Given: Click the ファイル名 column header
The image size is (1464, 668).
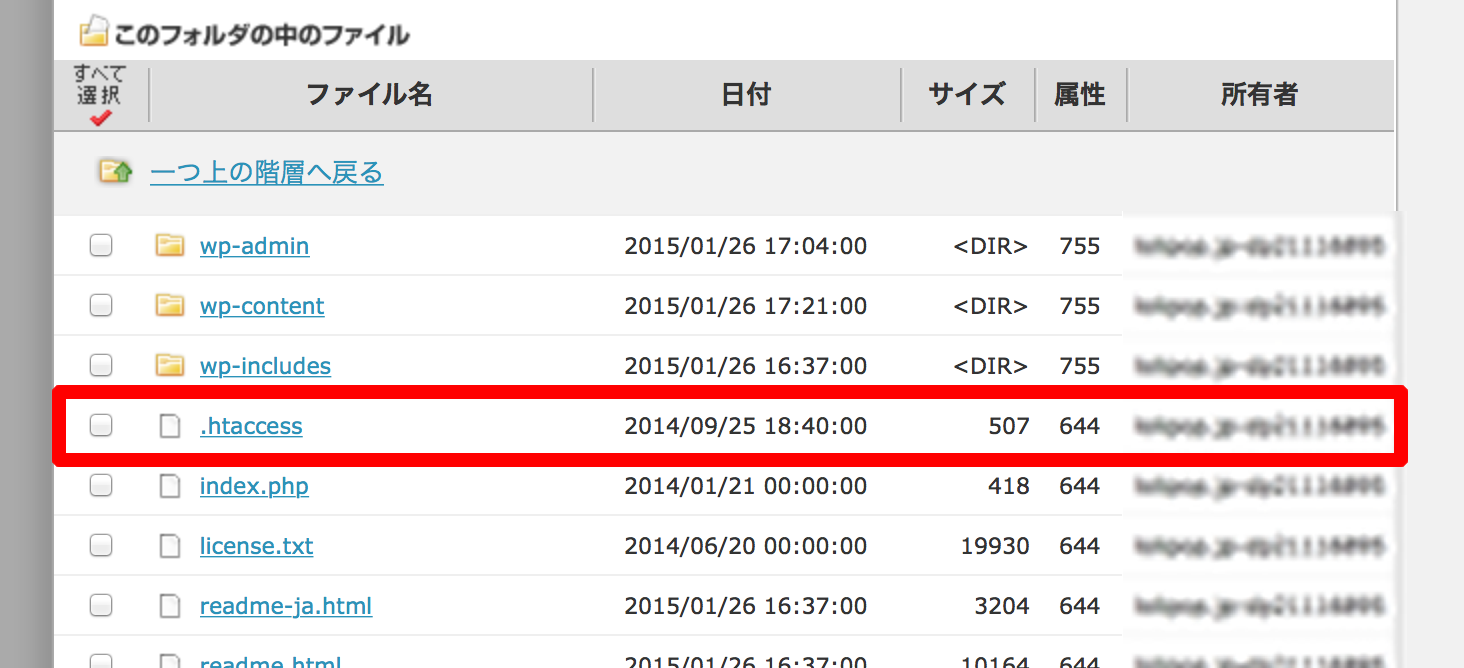Looking at the screenshot, I should 369,95.
